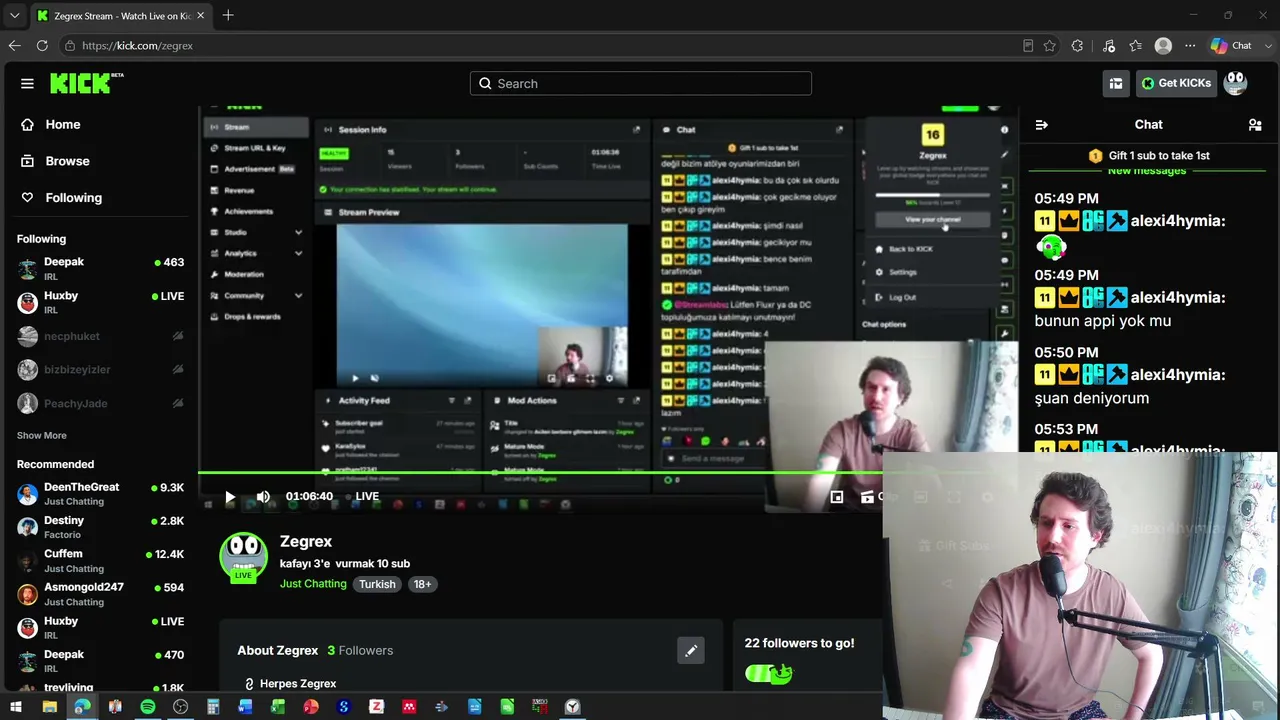Click the Turkish language tag
Viewport: 1280px width, 720px height.
pos(377,584)
